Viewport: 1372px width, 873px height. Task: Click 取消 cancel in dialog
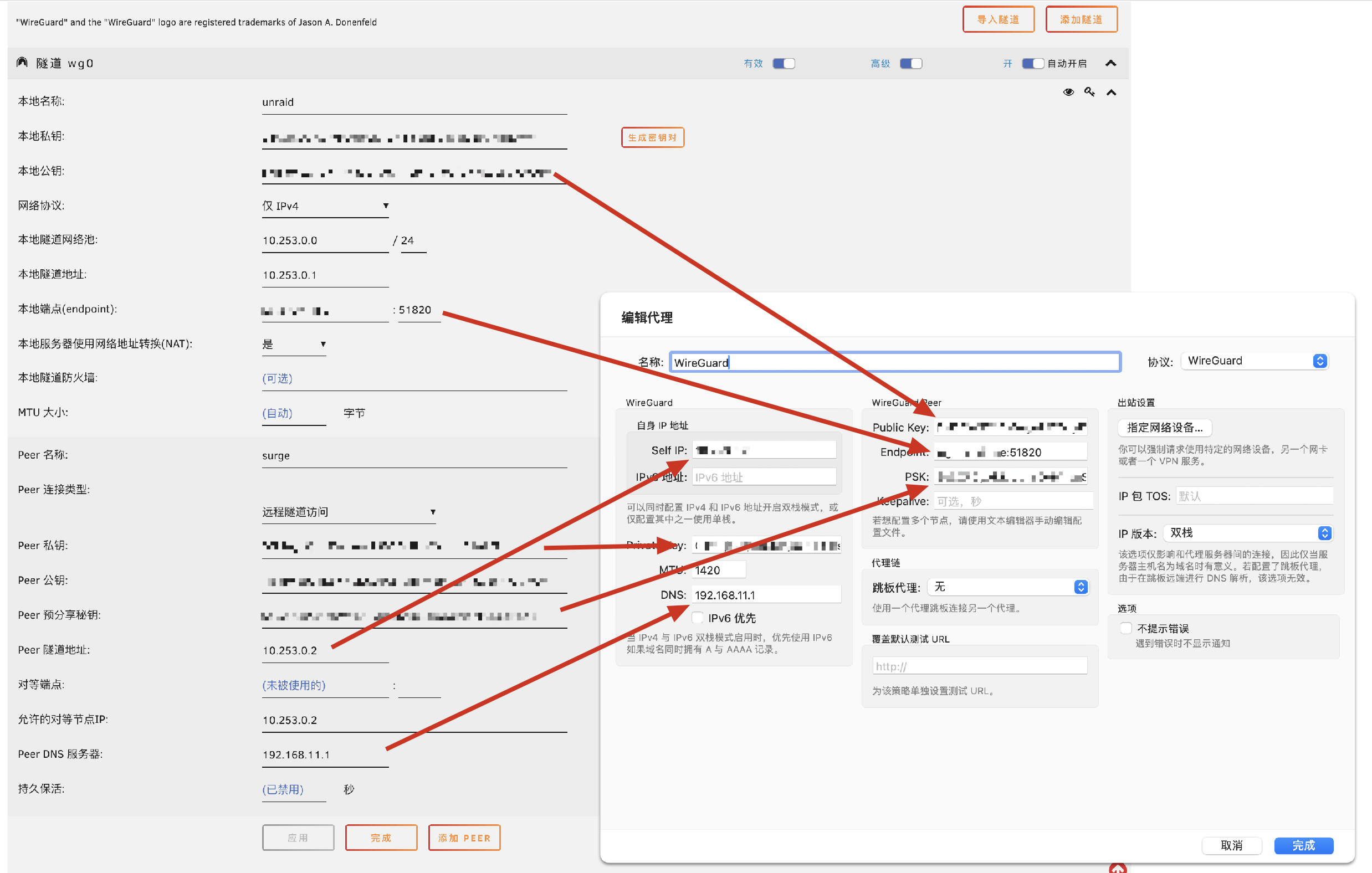point(1231,846)
